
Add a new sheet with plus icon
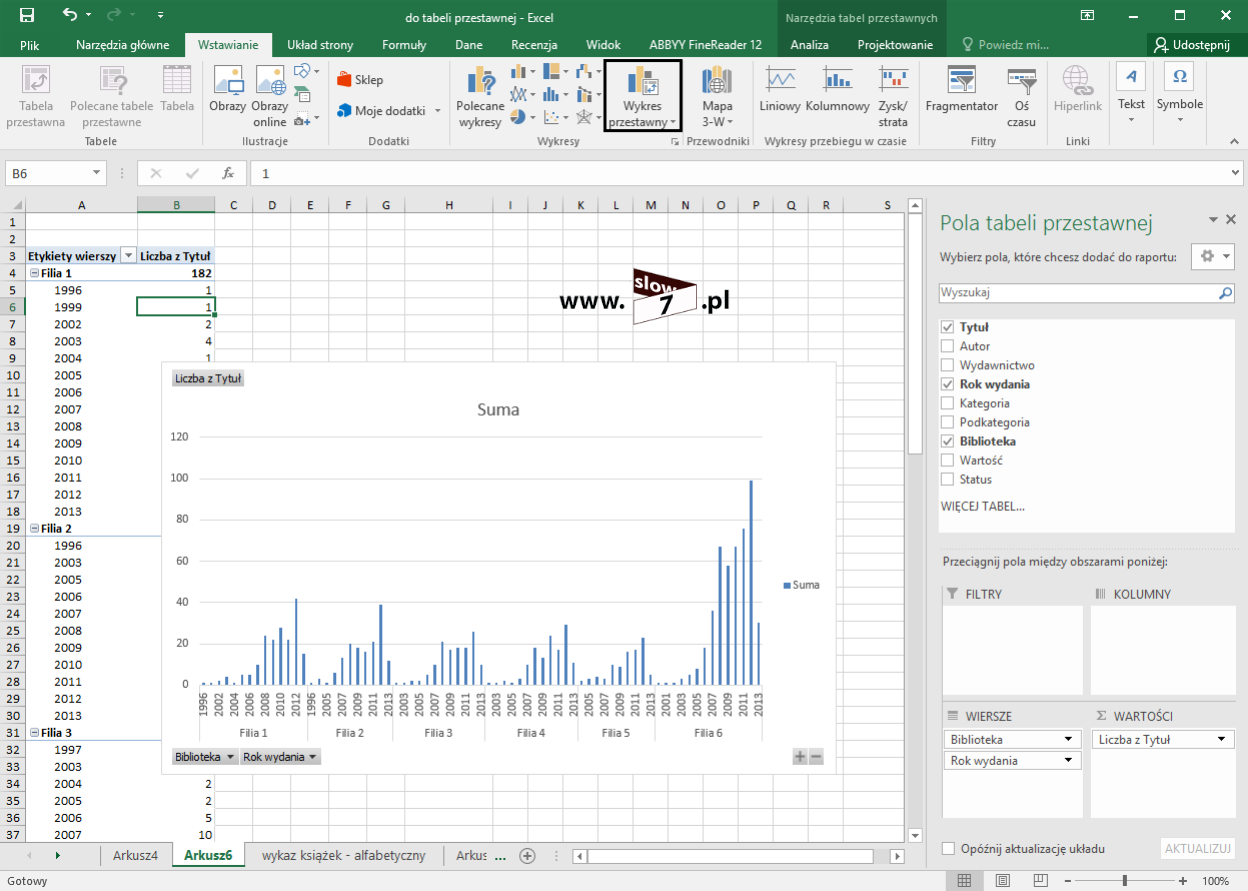click(x=527, y=856)
